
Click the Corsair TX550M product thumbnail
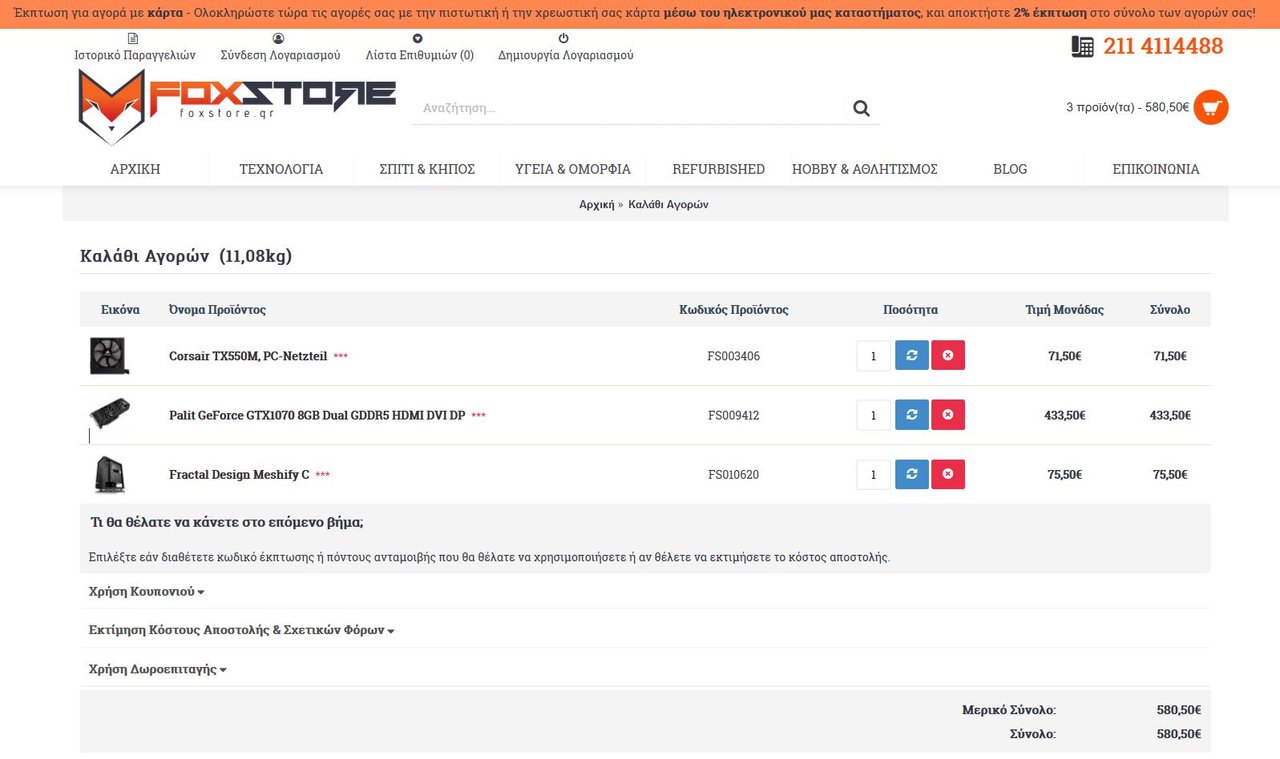pyautogui.click(x=109, y=356)
